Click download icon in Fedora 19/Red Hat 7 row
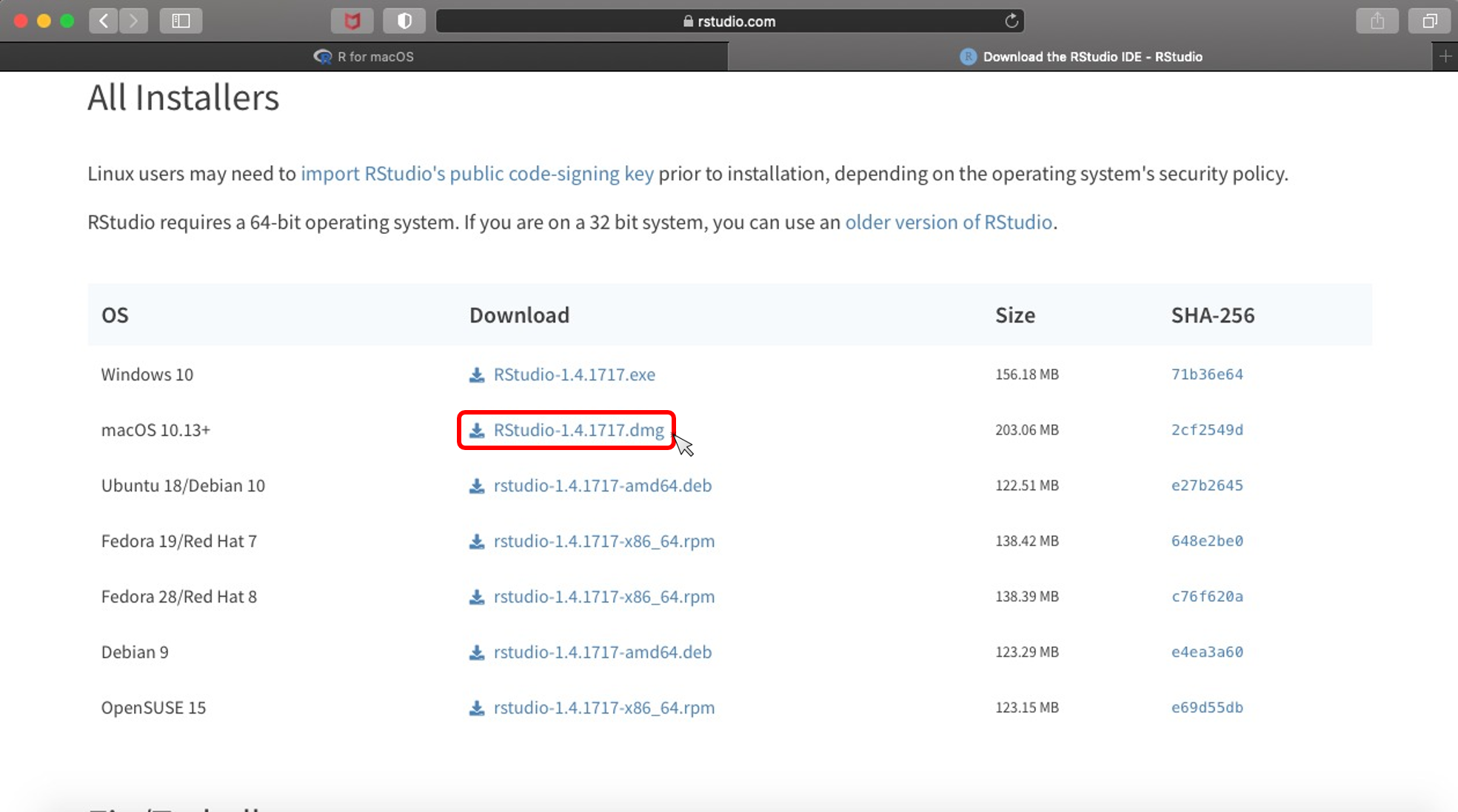 477,541
